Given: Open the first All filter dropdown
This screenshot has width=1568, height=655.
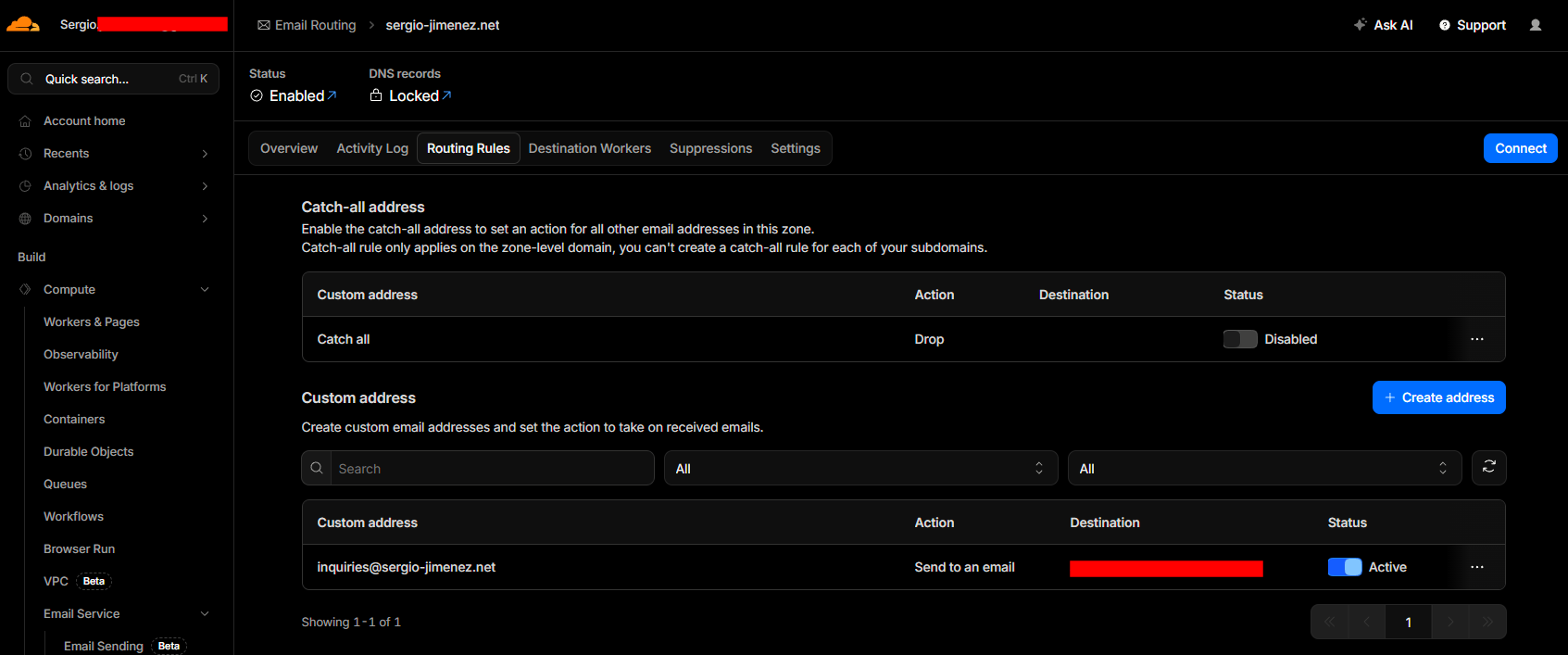Looking at the screenshot, I should tap(860, 468).
